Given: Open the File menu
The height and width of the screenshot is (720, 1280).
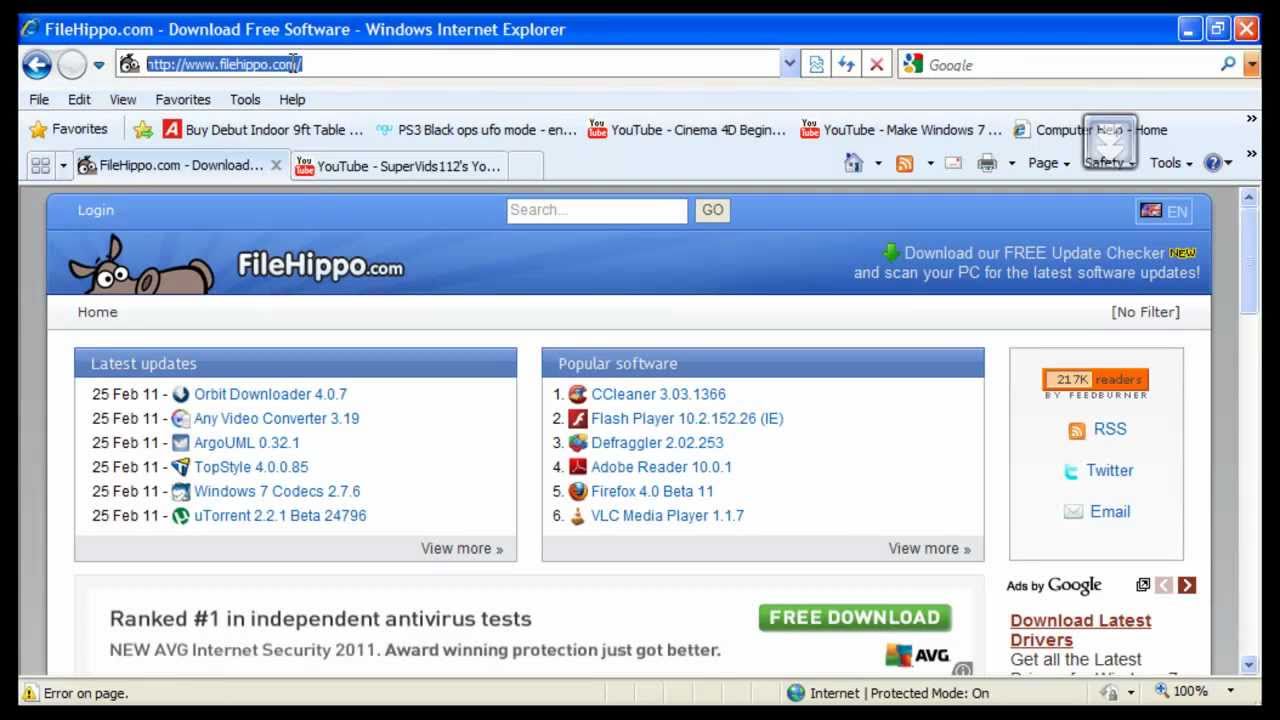Looking at the screenshot, I should pyautogui.click(x=39, y=99).
